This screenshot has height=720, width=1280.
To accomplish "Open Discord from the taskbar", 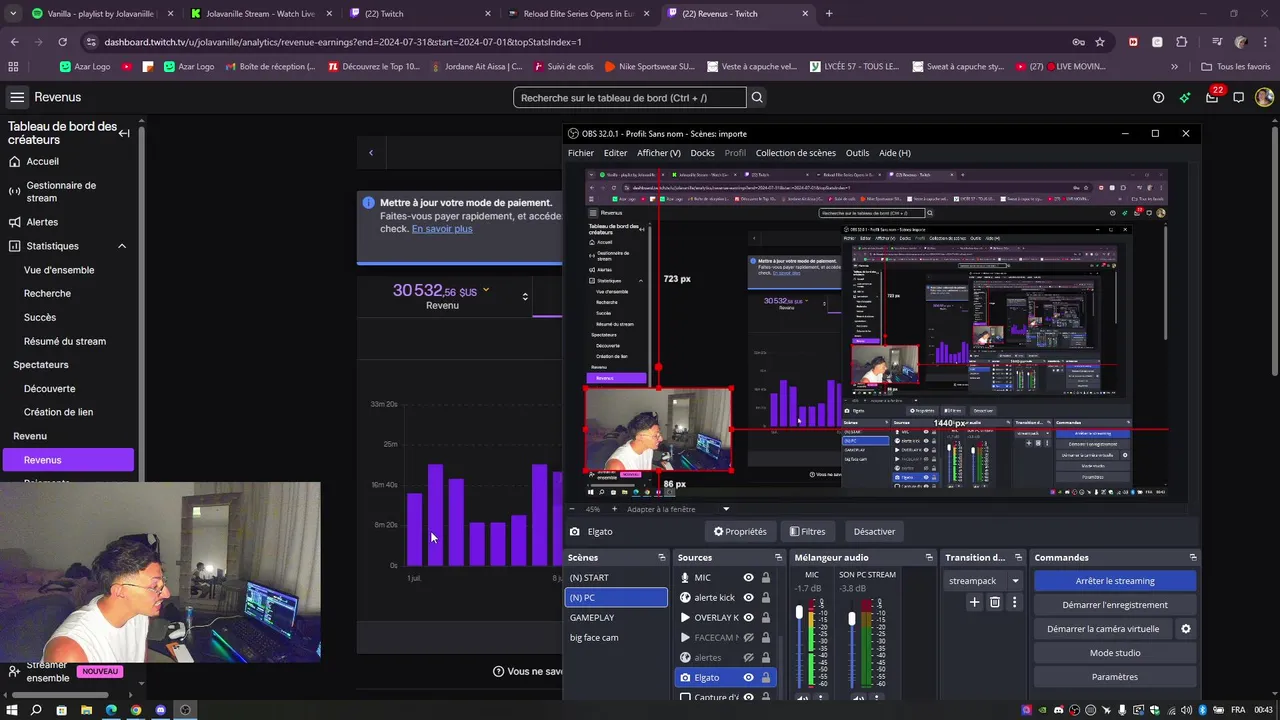I will coord(161,710).
